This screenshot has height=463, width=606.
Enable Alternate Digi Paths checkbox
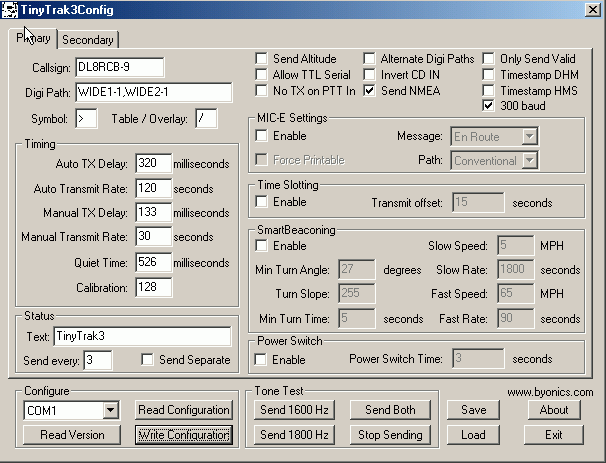click(369, 59)
